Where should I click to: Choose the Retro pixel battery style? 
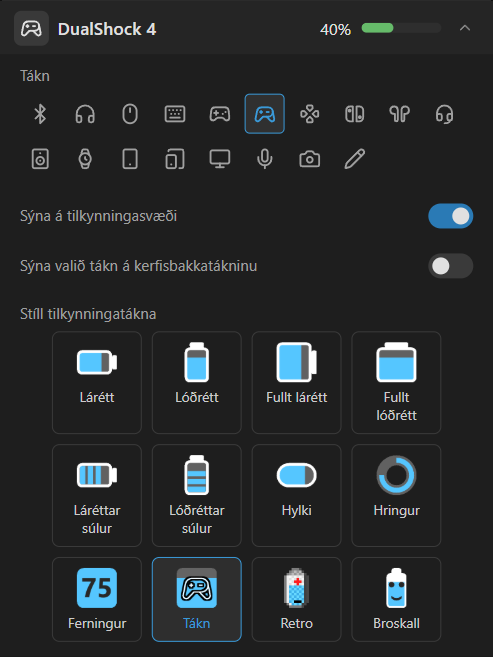[297, 600]
